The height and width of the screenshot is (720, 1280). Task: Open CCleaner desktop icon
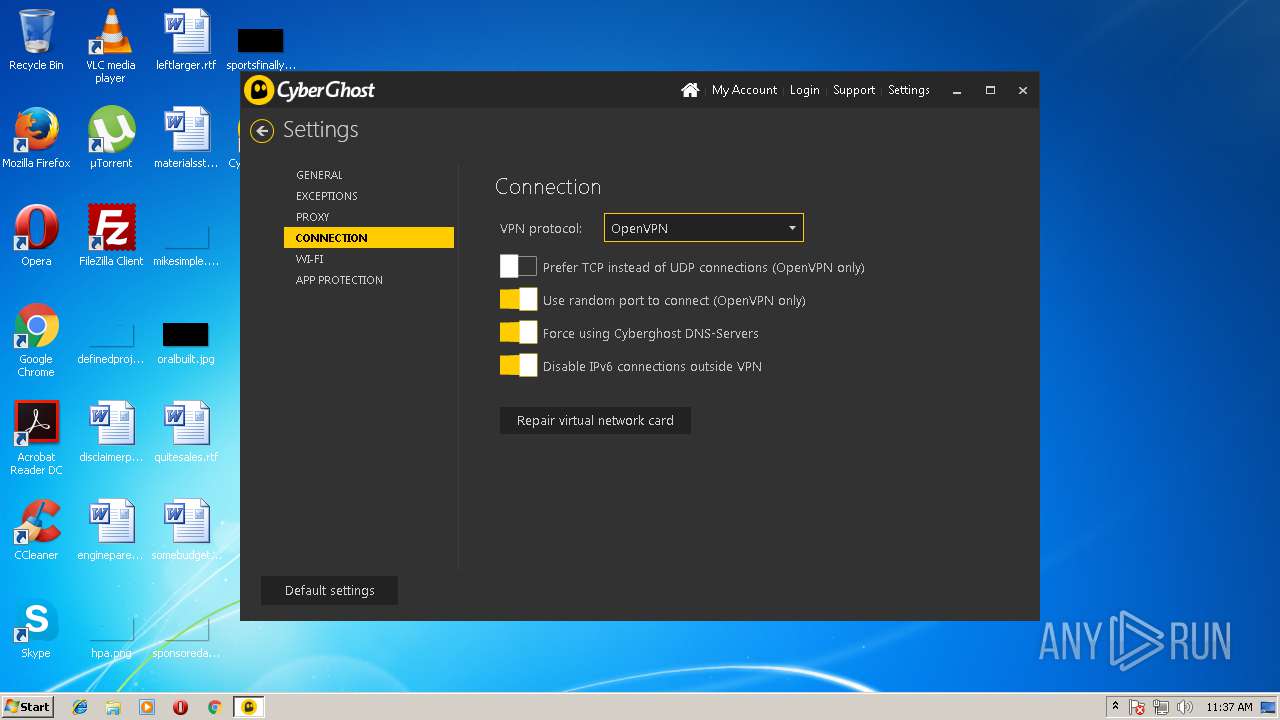click(36, 530)
